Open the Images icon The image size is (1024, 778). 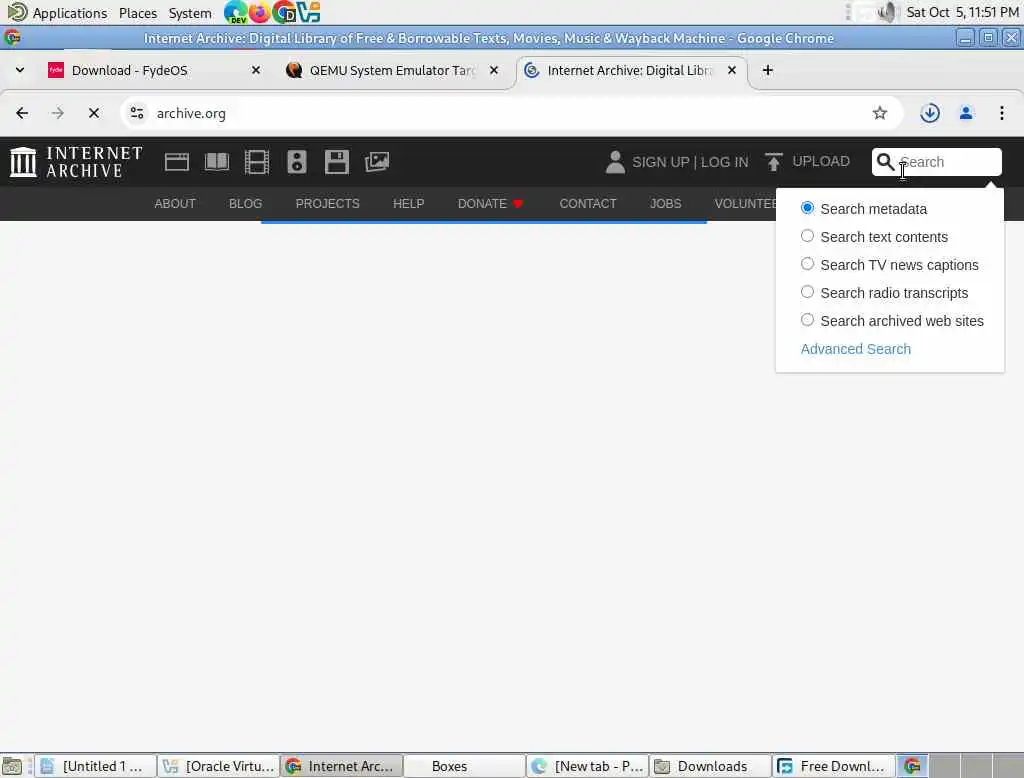pyautogui.click(x=377, y=161)
